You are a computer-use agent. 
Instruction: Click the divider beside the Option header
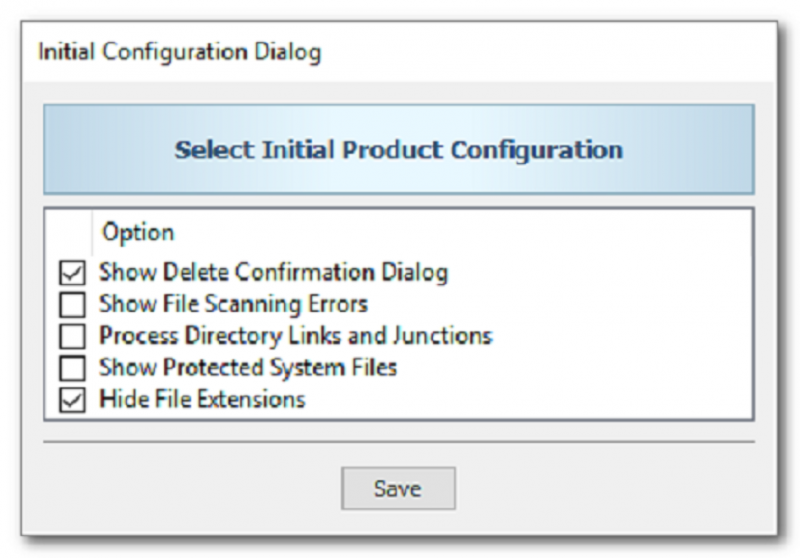(x=92, y=232)
